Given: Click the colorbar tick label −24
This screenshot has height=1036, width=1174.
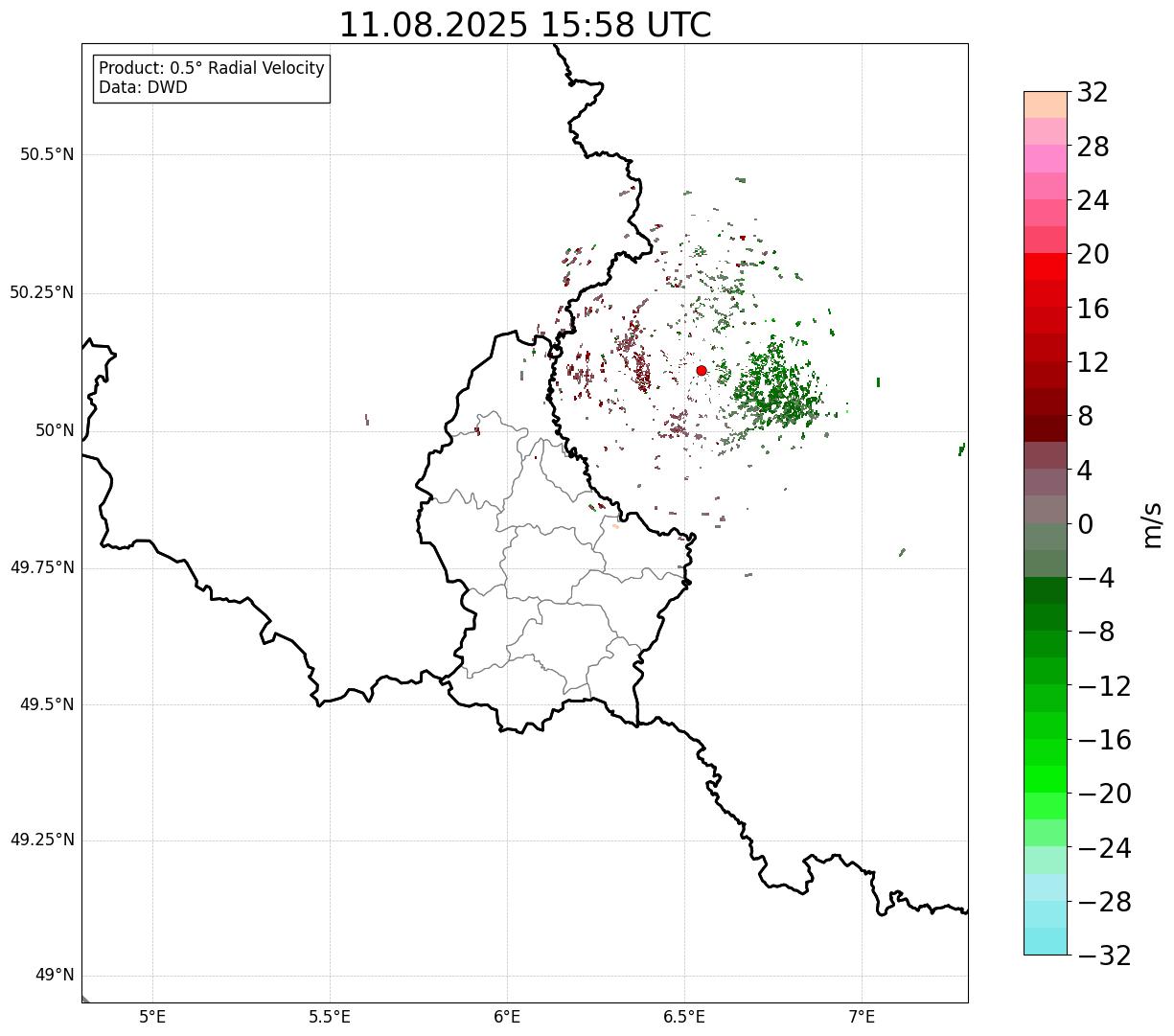Looking at the screenshot, I should point(1104,849).
